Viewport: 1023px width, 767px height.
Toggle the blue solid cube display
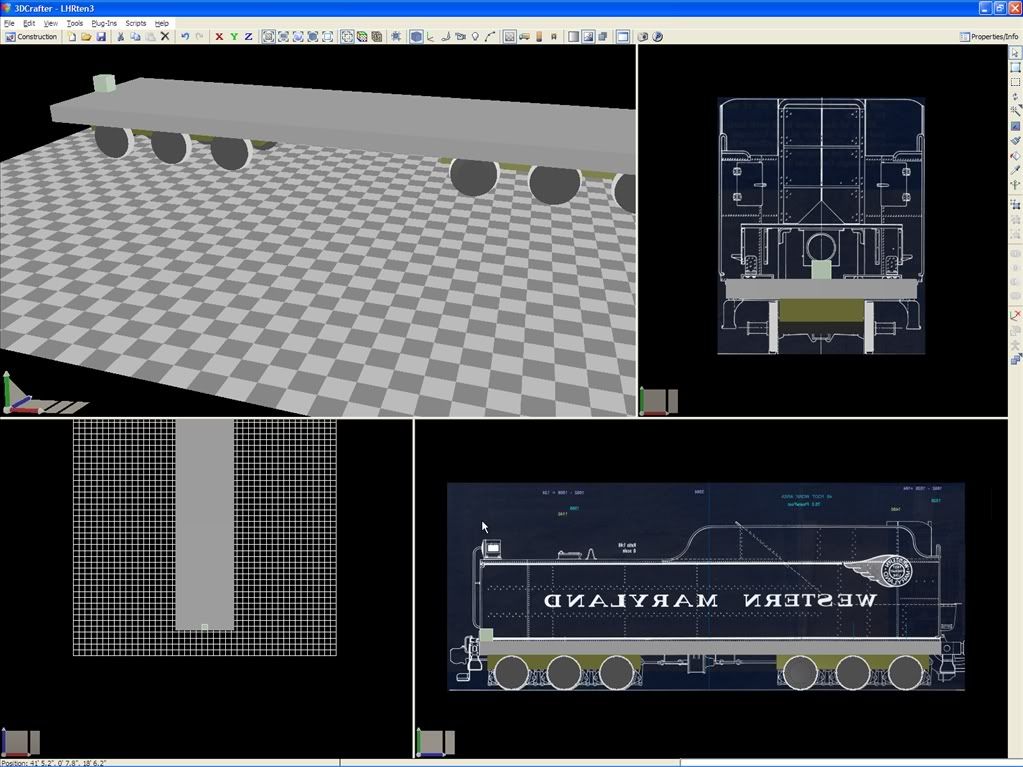[416, 37]
